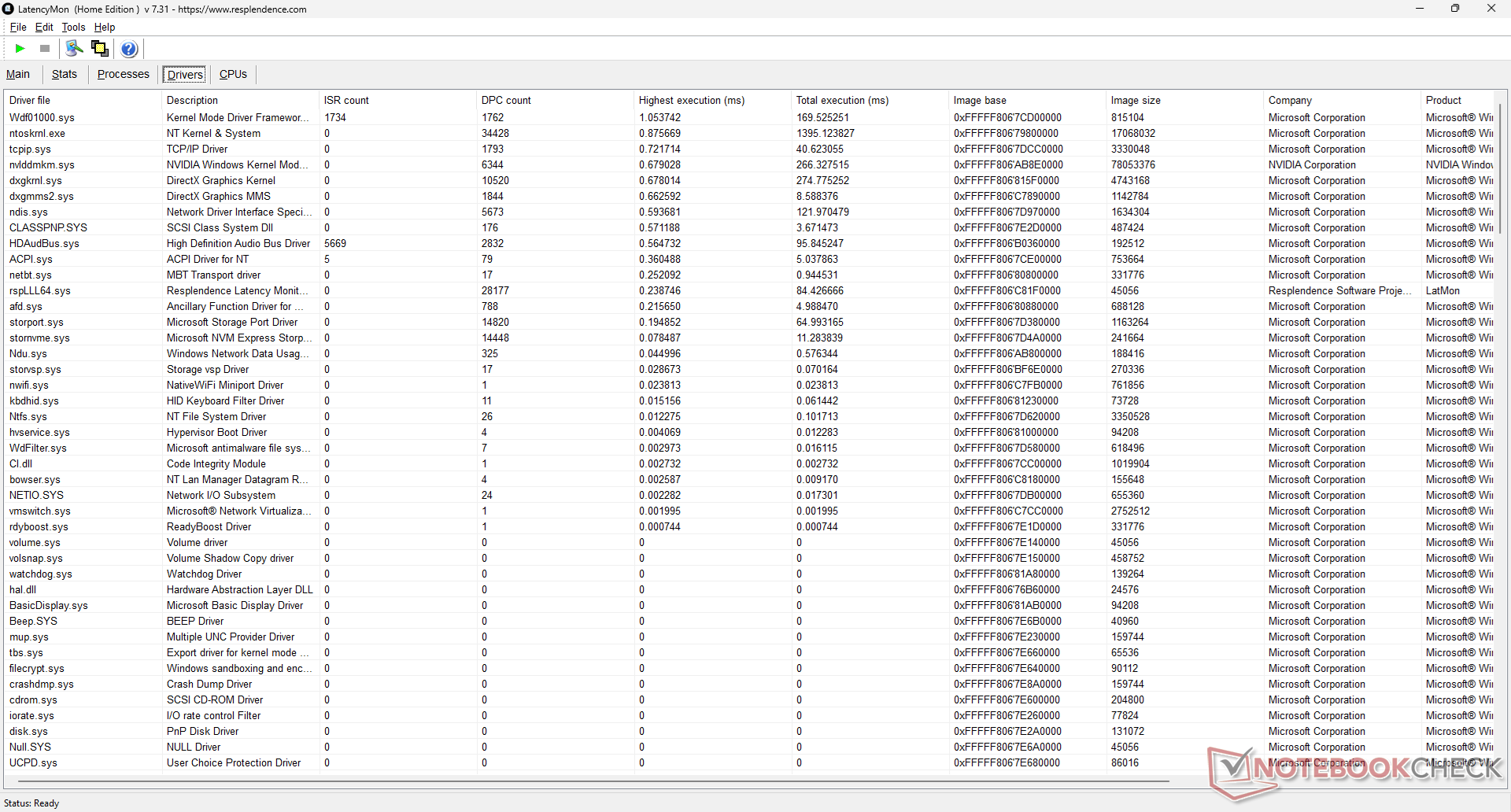The image size is (1511, 812).
Task: Select the kbdhid.sys driver row
Action: [749, 400]
